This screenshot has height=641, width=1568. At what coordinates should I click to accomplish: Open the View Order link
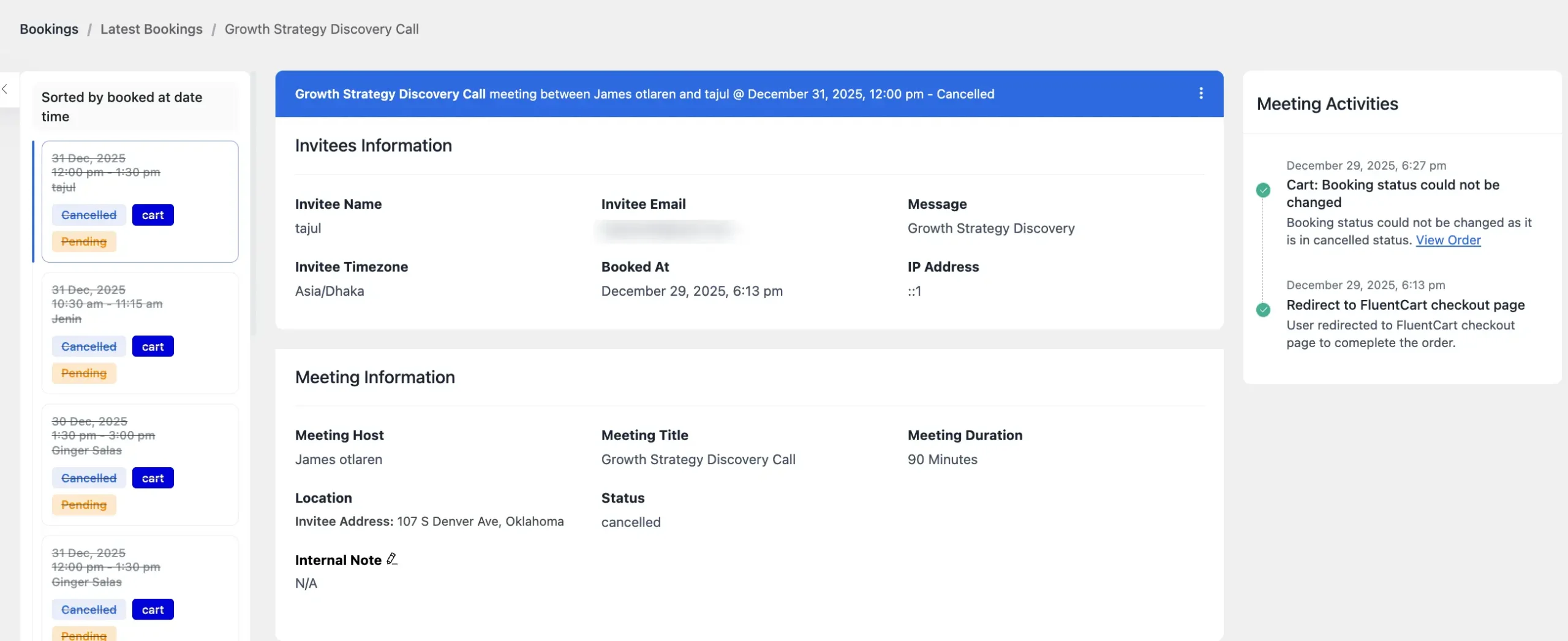tap(1447, 241)
